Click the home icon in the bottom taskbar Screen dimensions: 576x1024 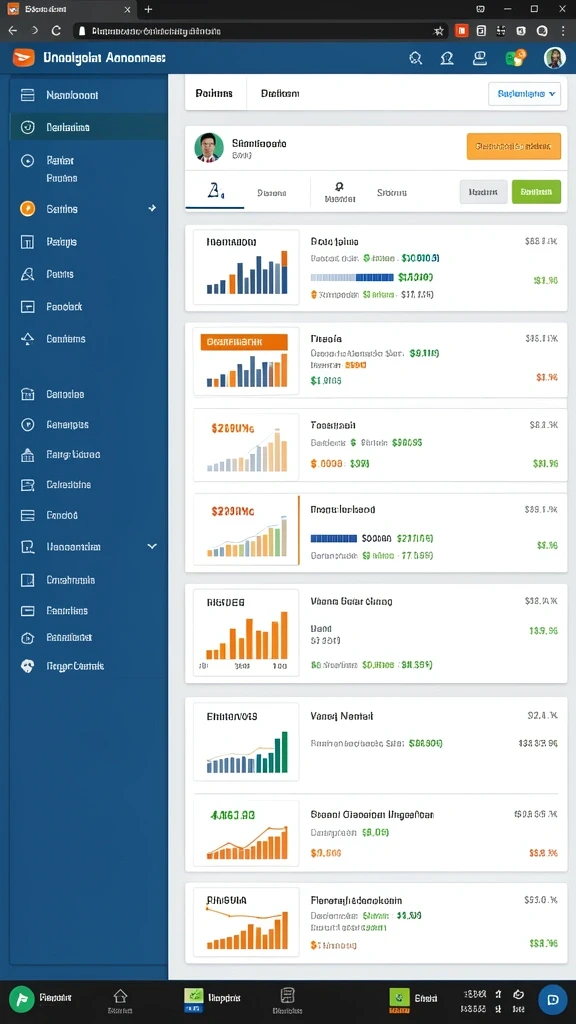coord(120,996)
